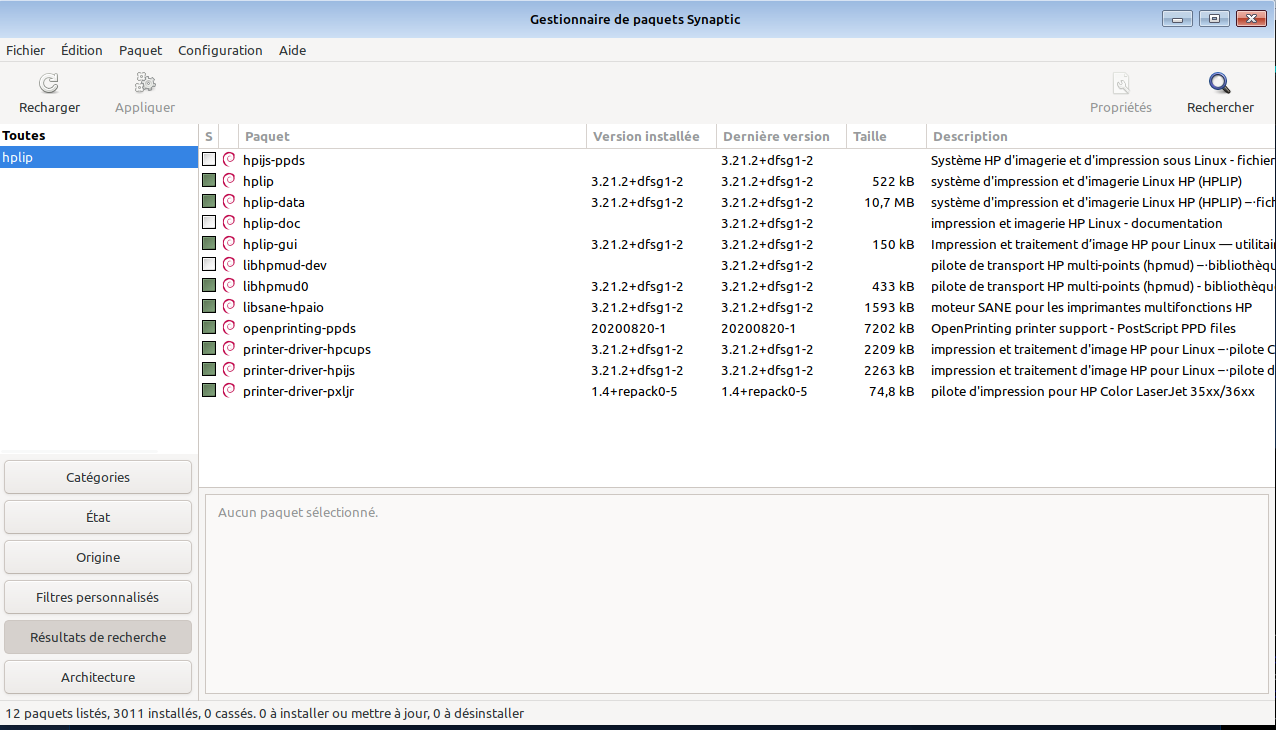Click Debian swirl icon beside hpijs-ppds

coord(229,160)
